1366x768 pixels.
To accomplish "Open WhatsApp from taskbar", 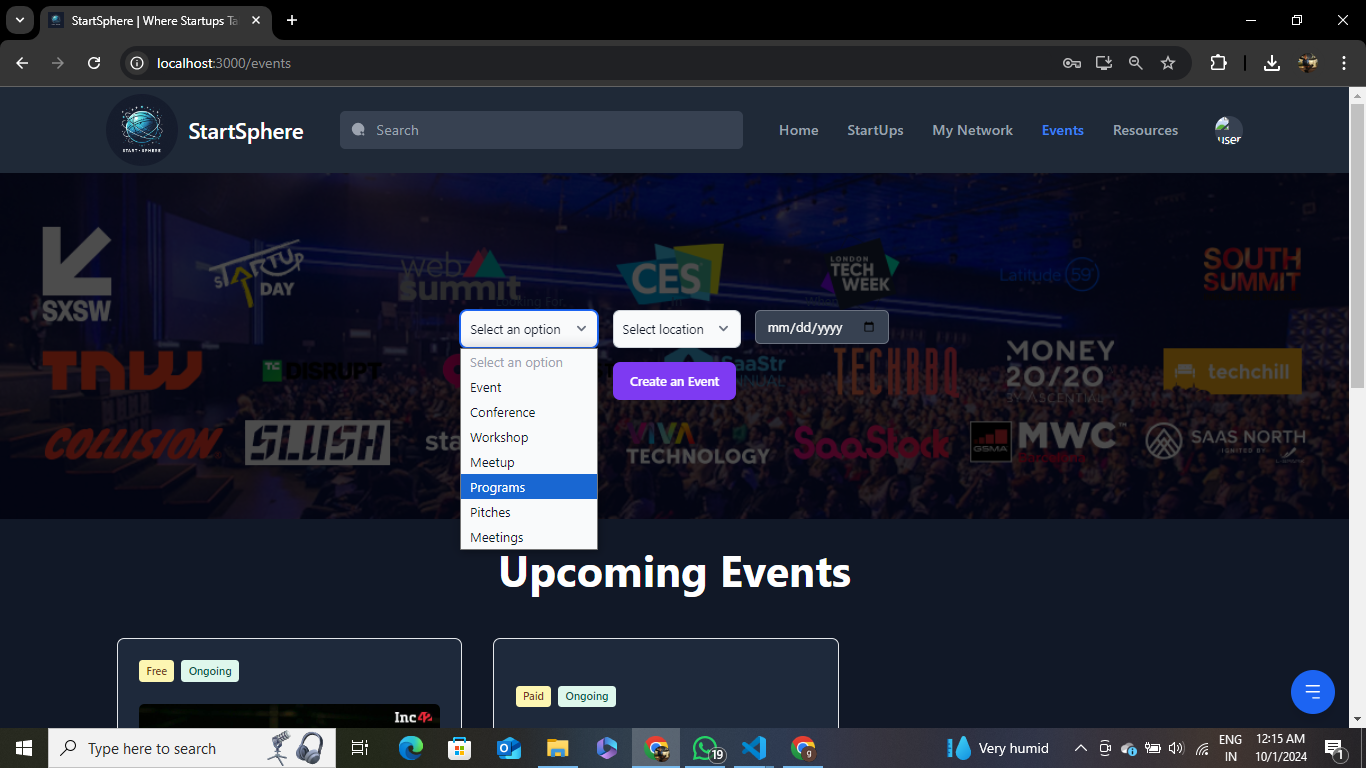I will (707, 748).
